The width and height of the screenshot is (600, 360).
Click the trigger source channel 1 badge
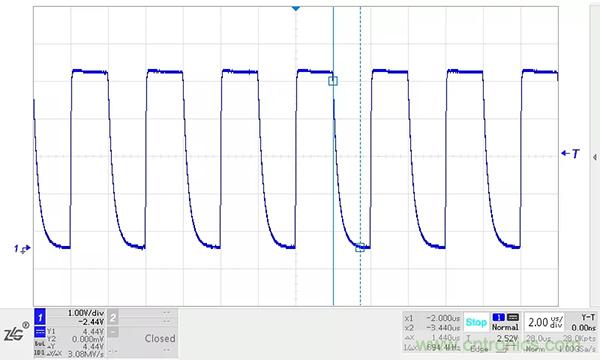click(x=498, y=317)
